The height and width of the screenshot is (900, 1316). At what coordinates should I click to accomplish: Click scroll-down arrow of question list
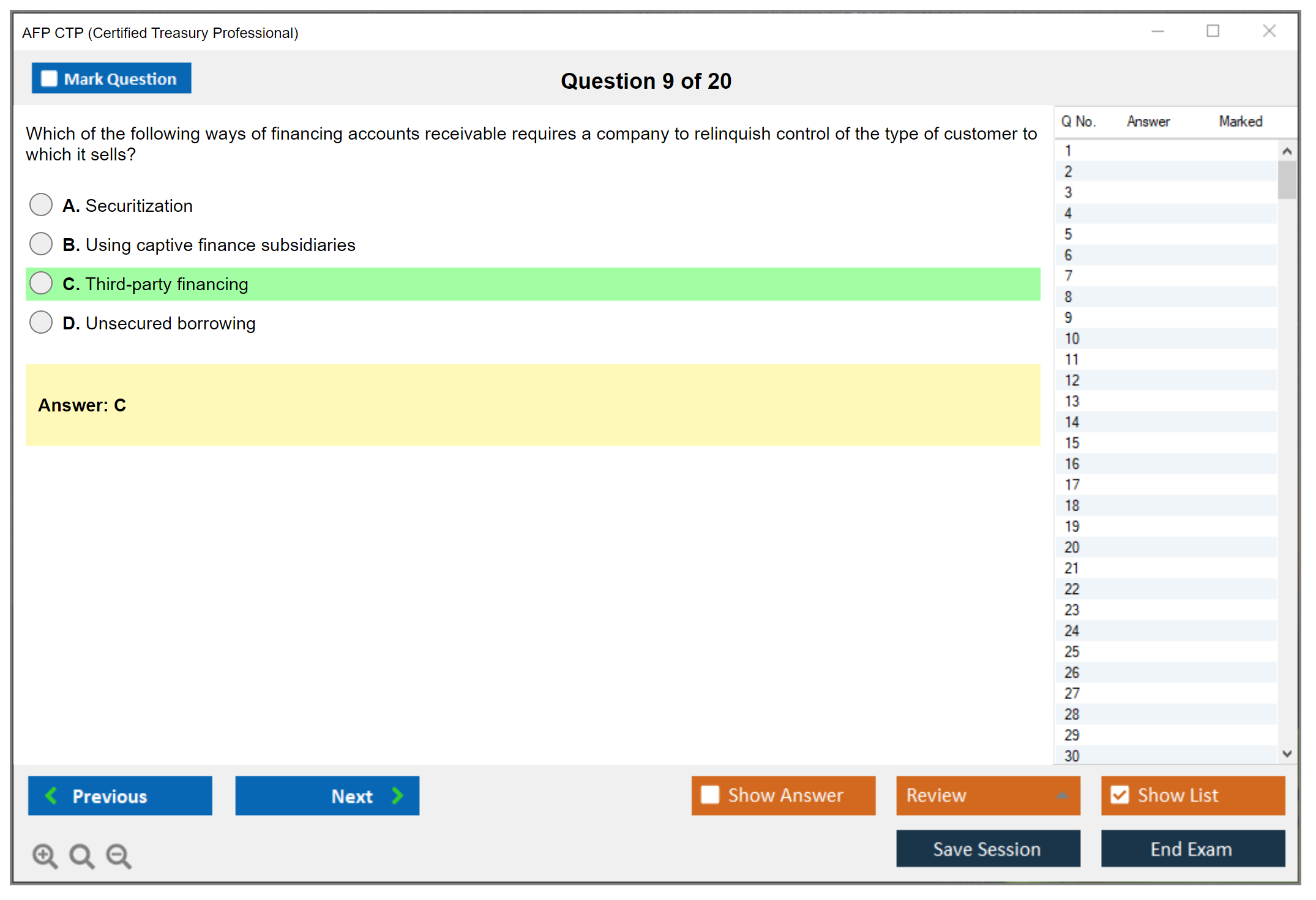[1287, 754]
